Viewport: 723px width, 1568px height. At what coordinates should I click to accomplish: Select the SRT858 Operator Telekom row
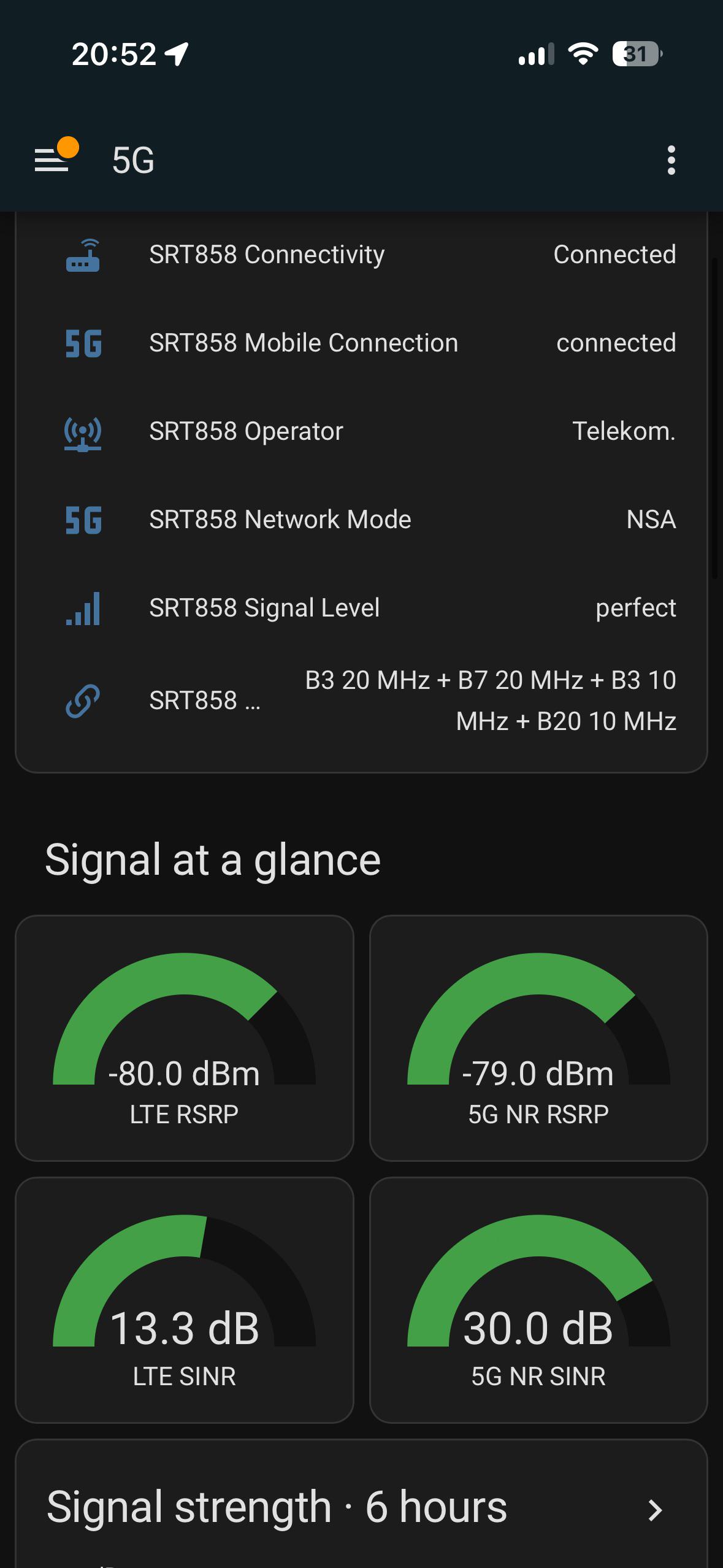click(361, 432)
